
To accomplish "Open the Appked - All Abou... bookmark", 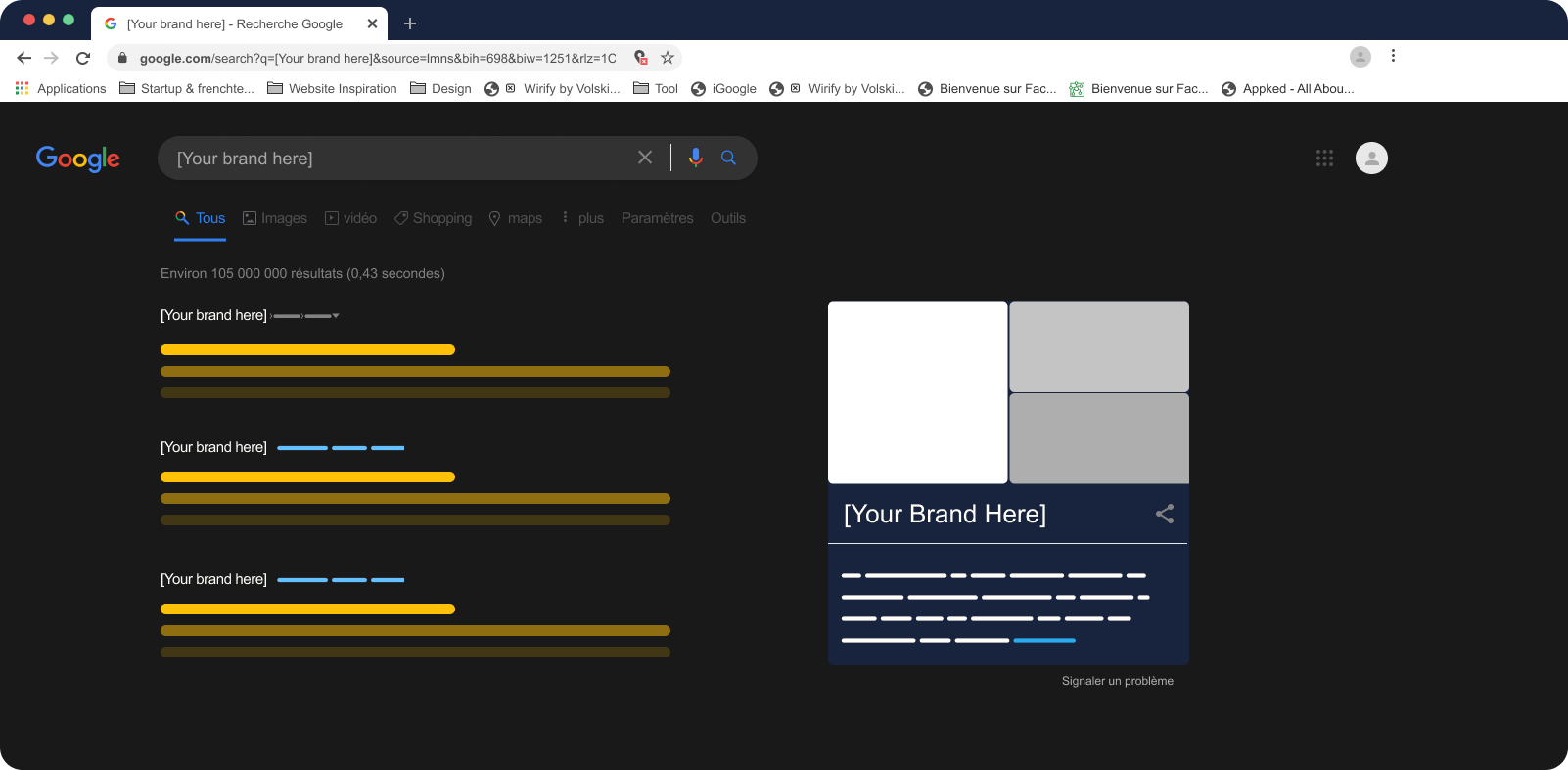I will pyautogui.click(x=1288, y=88).
